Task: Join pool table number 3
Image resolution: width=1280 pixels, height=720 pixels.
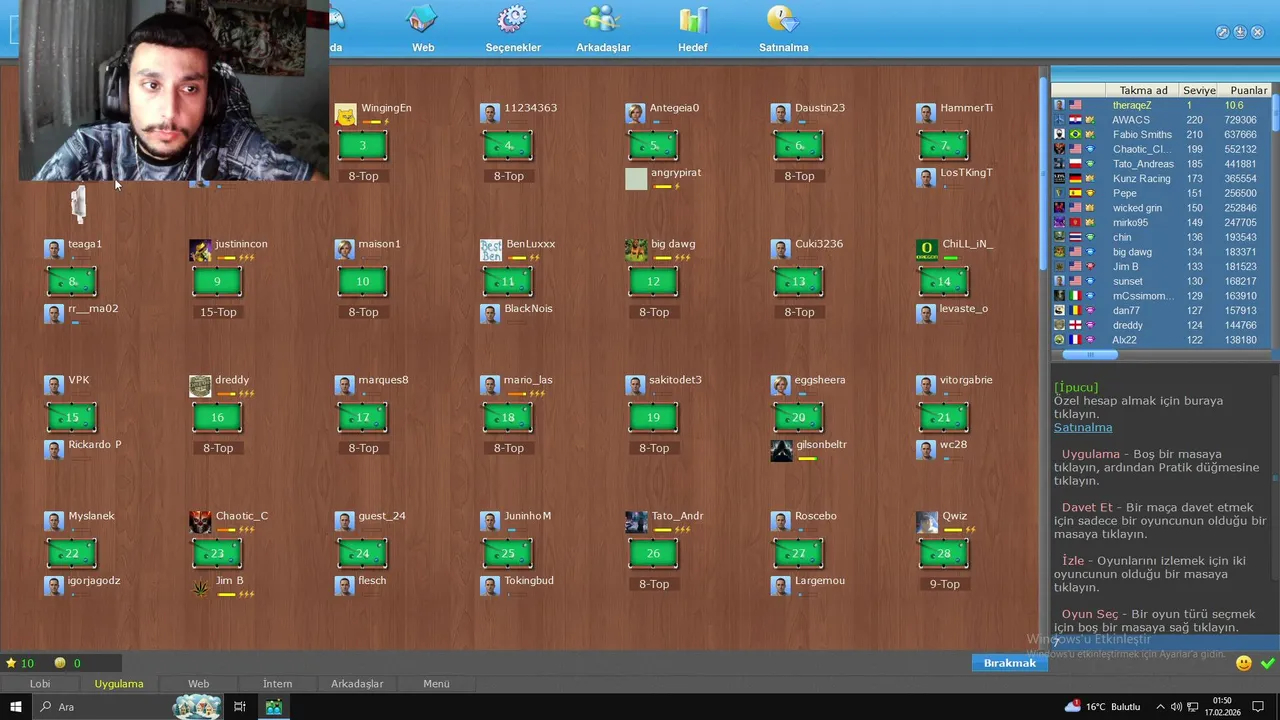Action: coord(363,146)
